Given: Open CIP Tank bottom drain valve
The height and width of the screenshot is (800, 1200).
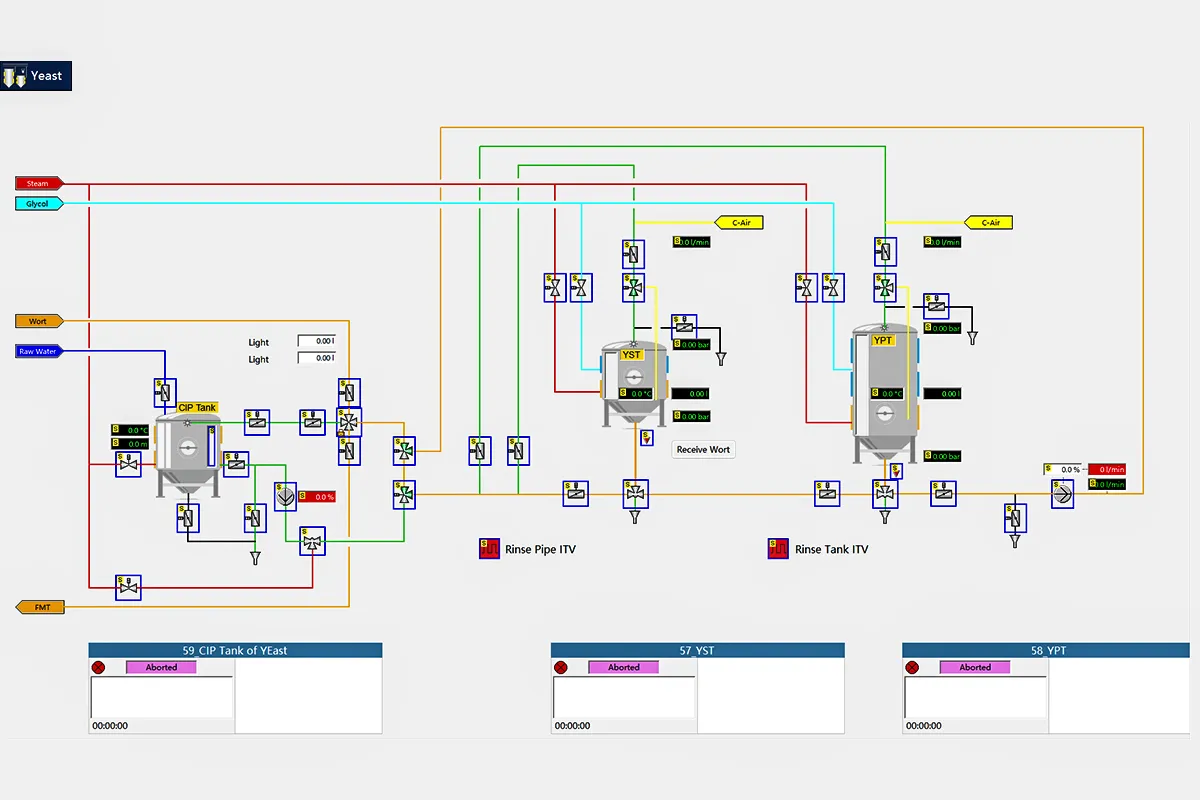Looking at the screenshot, I should (x=187, y=517).
